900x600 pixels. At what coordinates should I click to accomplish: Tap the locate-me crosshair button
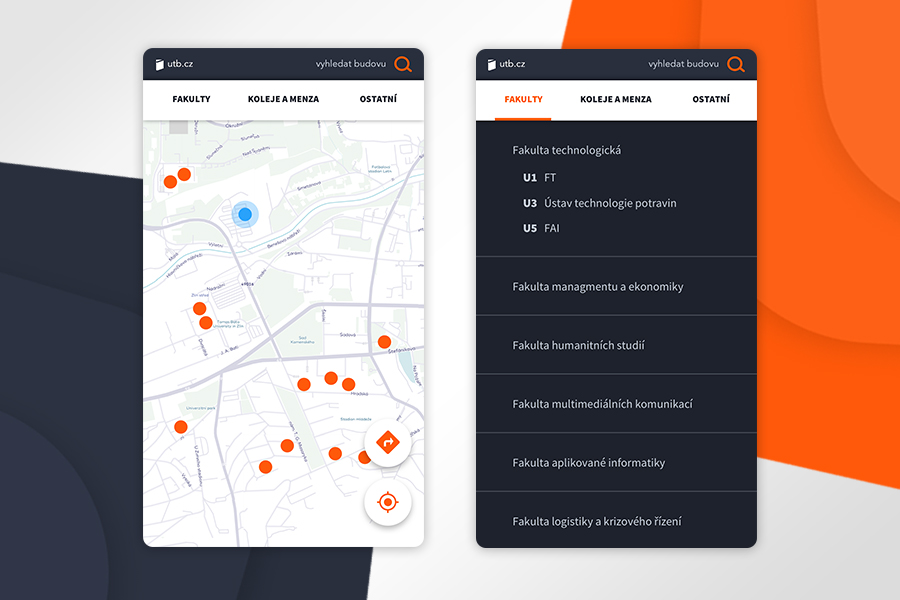(388, 501)
